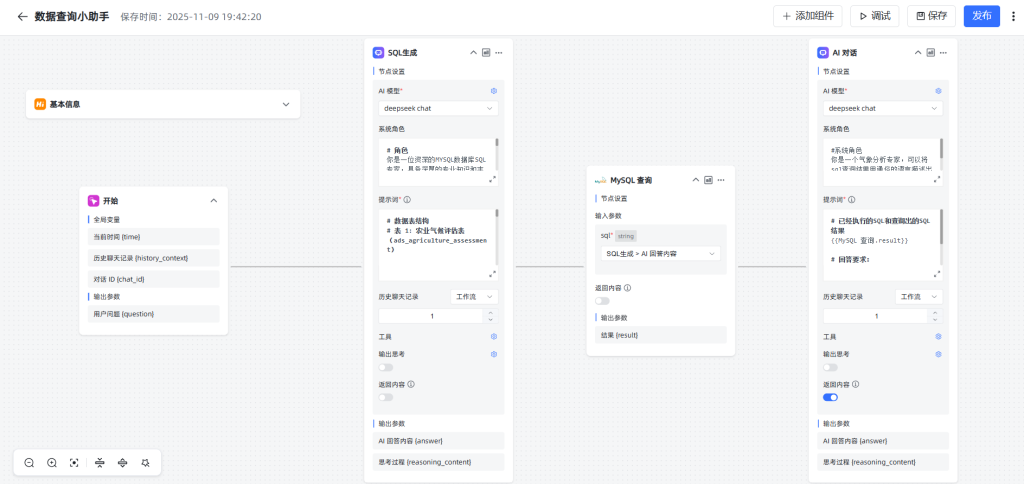The width and height of the screenshot is (1024, 484).
Task: Open deepseek chat model dropdown in AI 对话
Action: pyautogui.click(x=882, y=108)
